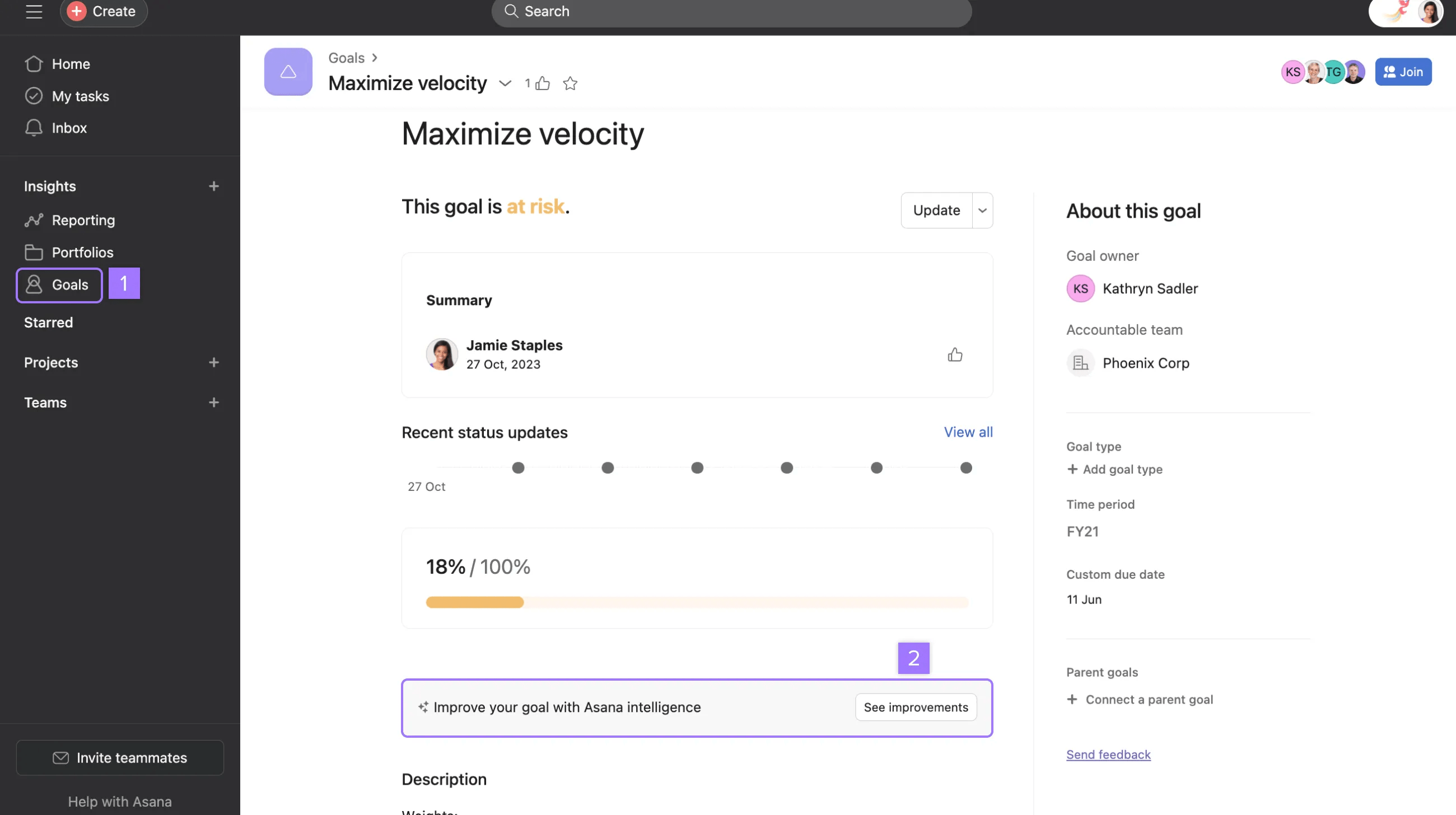
Task: Click the 18% goal progress bar
Action: pyautogui.click(x=696, y=602)
